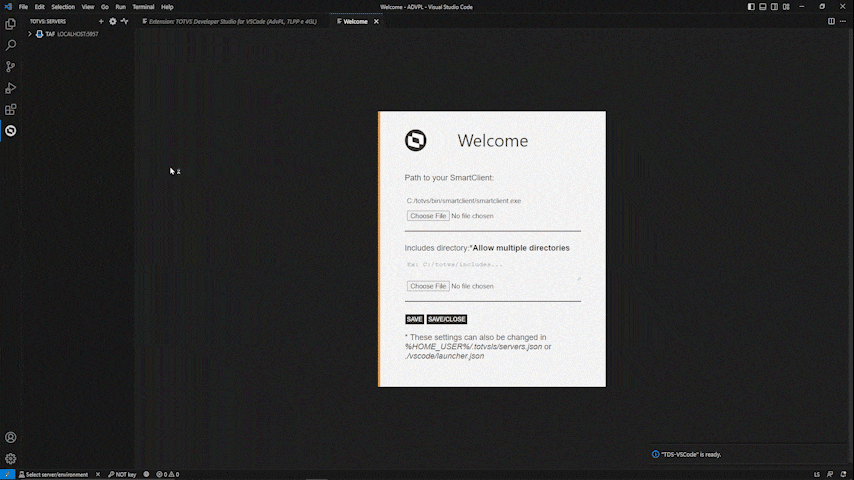Click the "TDS-VSCode" is ready notification text

coord(691,454)
